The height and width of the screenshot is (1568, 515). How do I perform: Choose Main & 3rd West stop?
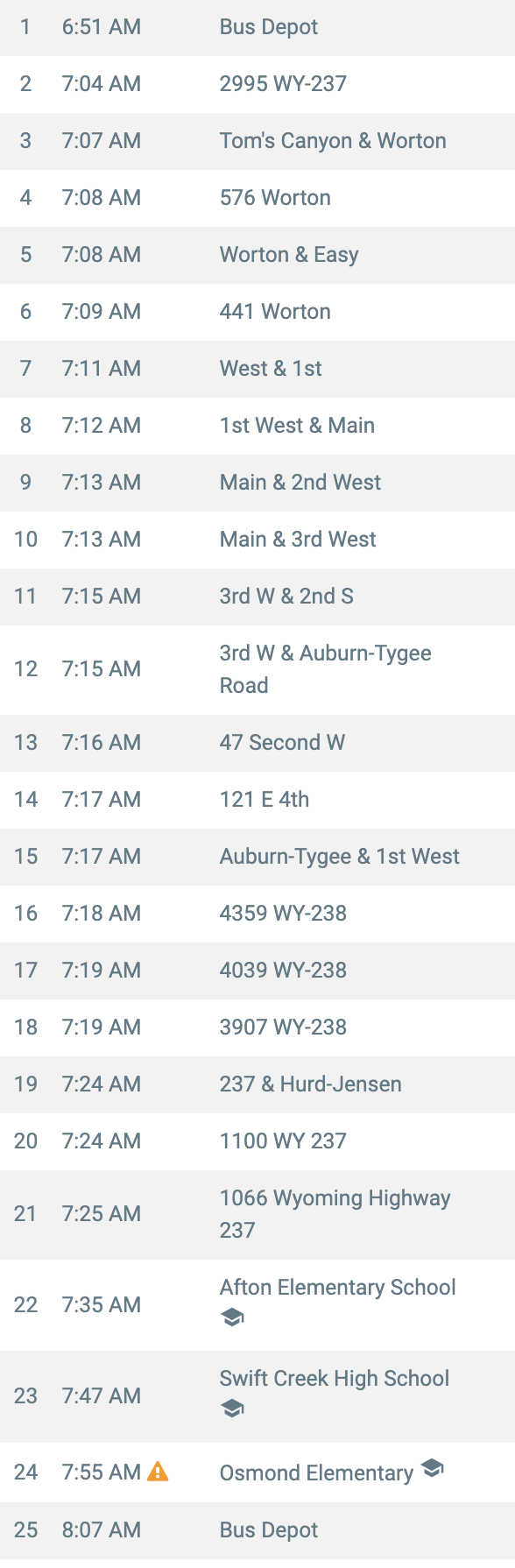[x=257, y=540]
